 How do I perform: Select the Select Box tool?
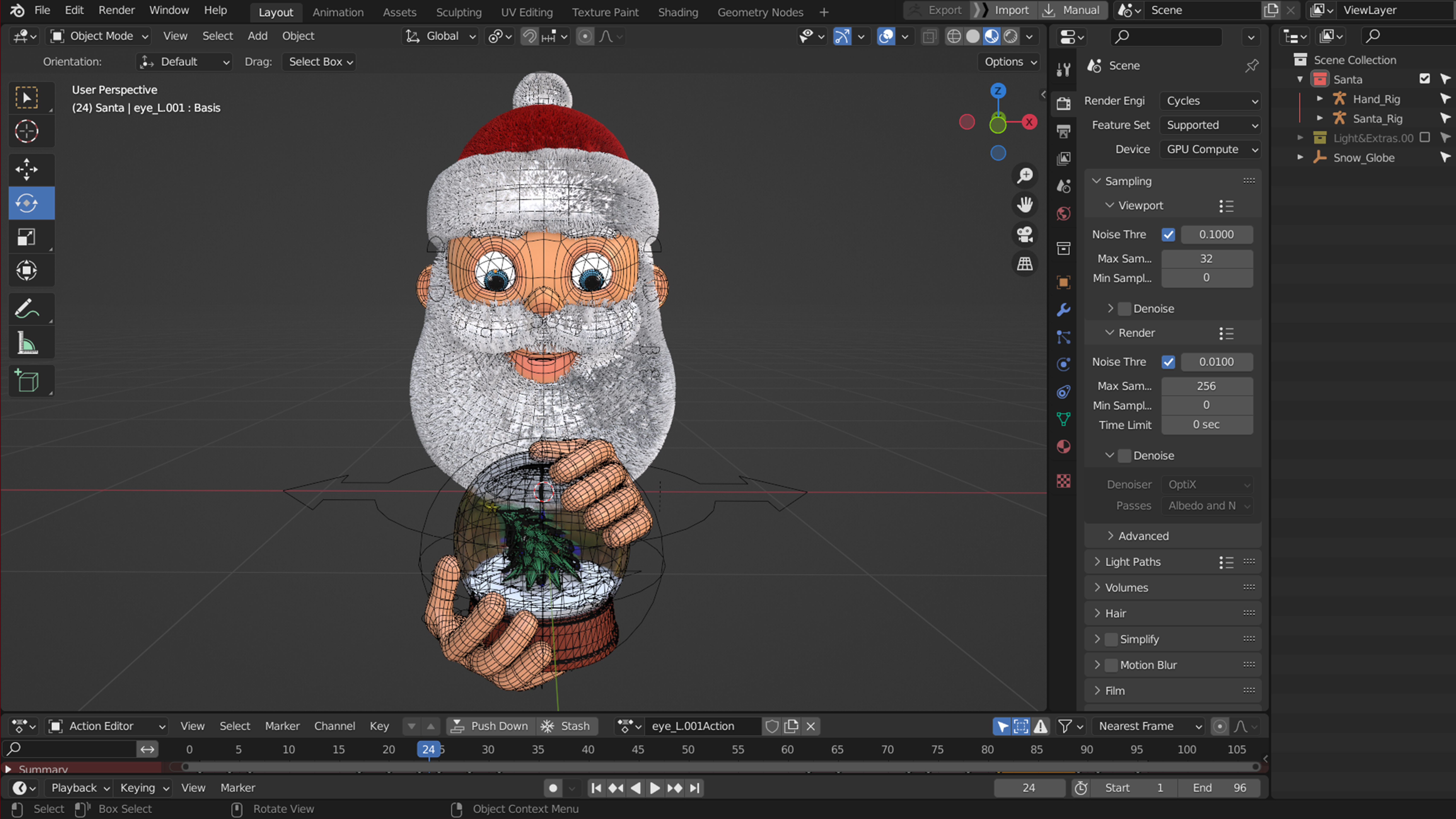point(27,98)
